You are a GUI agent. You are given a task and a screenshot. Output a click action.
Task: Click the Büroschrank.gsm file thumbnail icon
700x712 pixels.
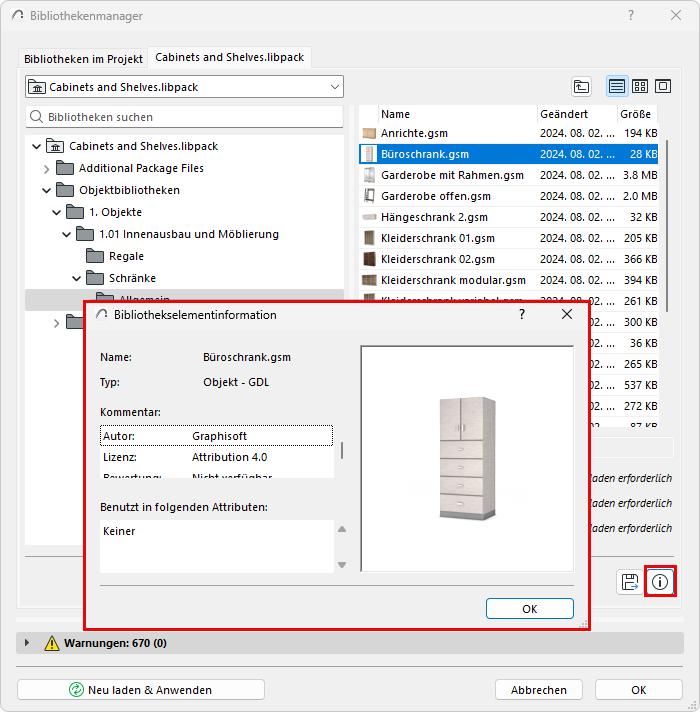coord(370,154)
